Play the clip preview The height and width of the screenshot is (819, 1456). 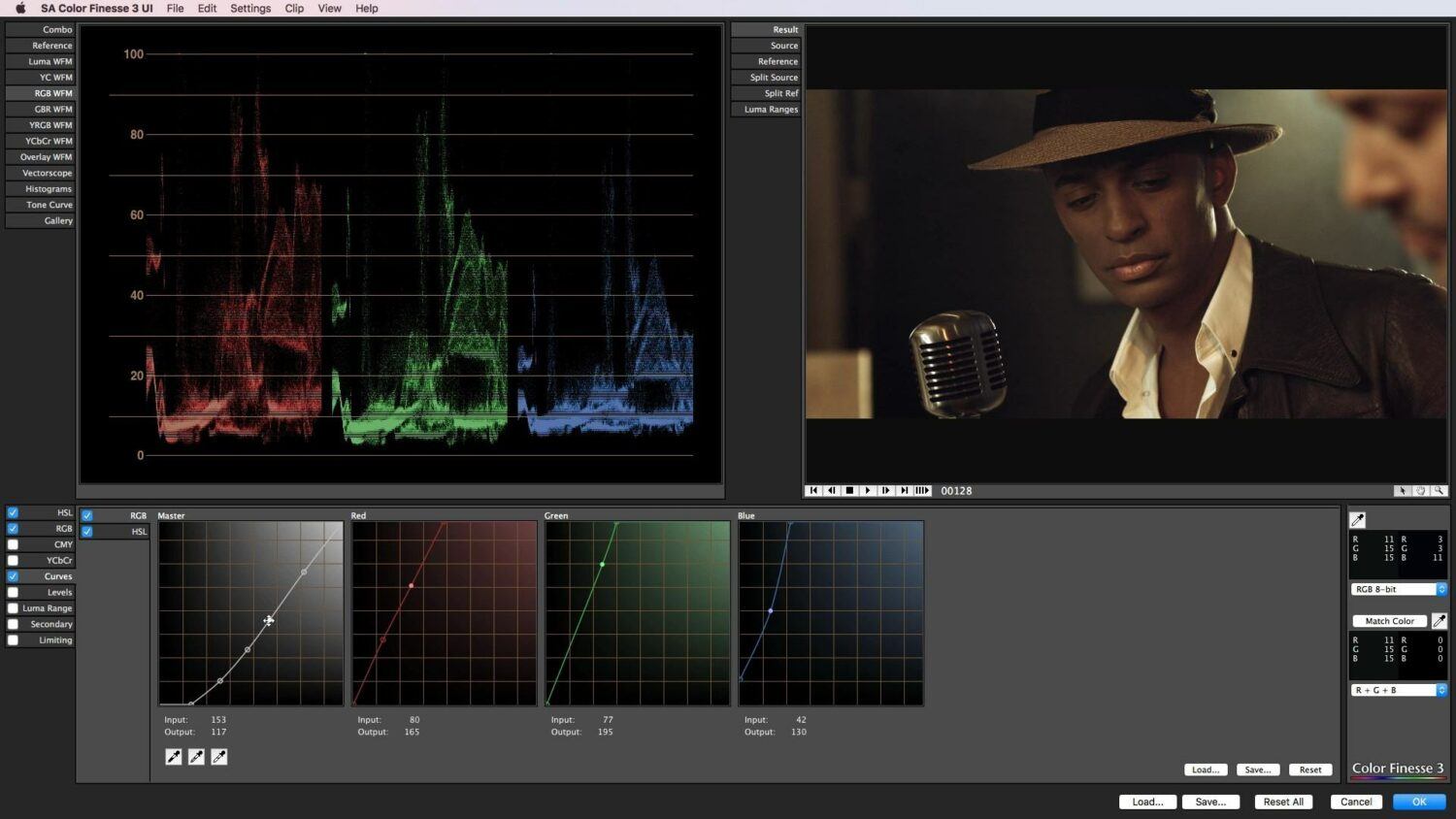click(868, 490)
